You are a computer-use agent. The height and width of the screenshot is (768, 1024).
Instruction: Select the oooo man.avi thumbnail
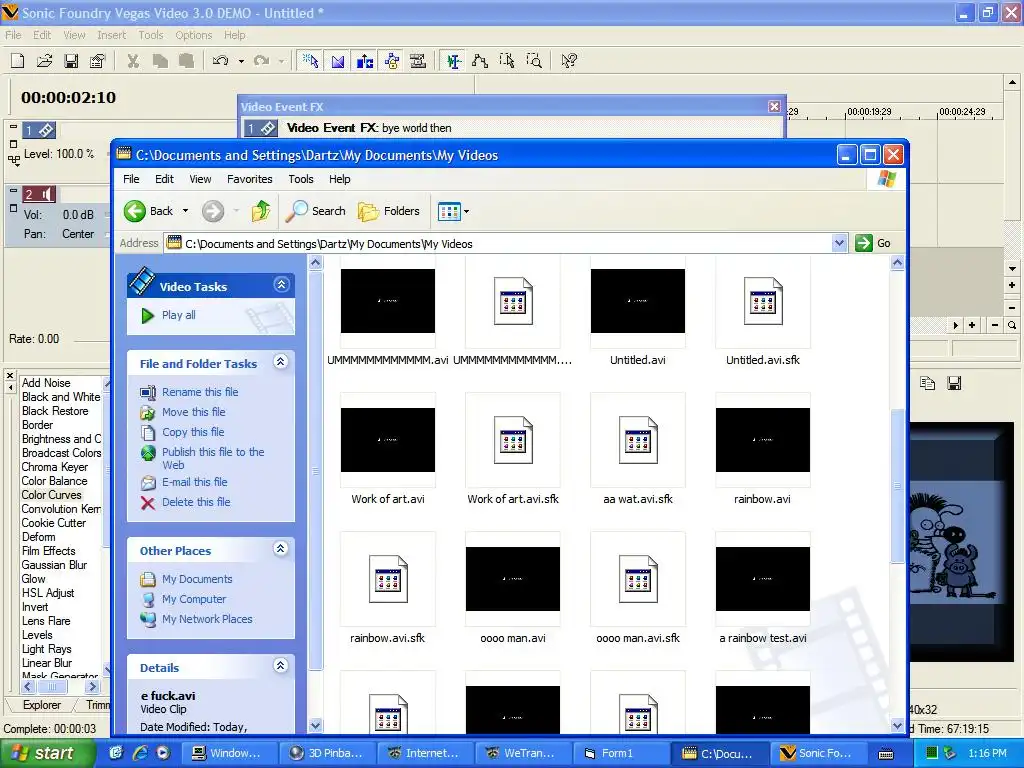513,579
